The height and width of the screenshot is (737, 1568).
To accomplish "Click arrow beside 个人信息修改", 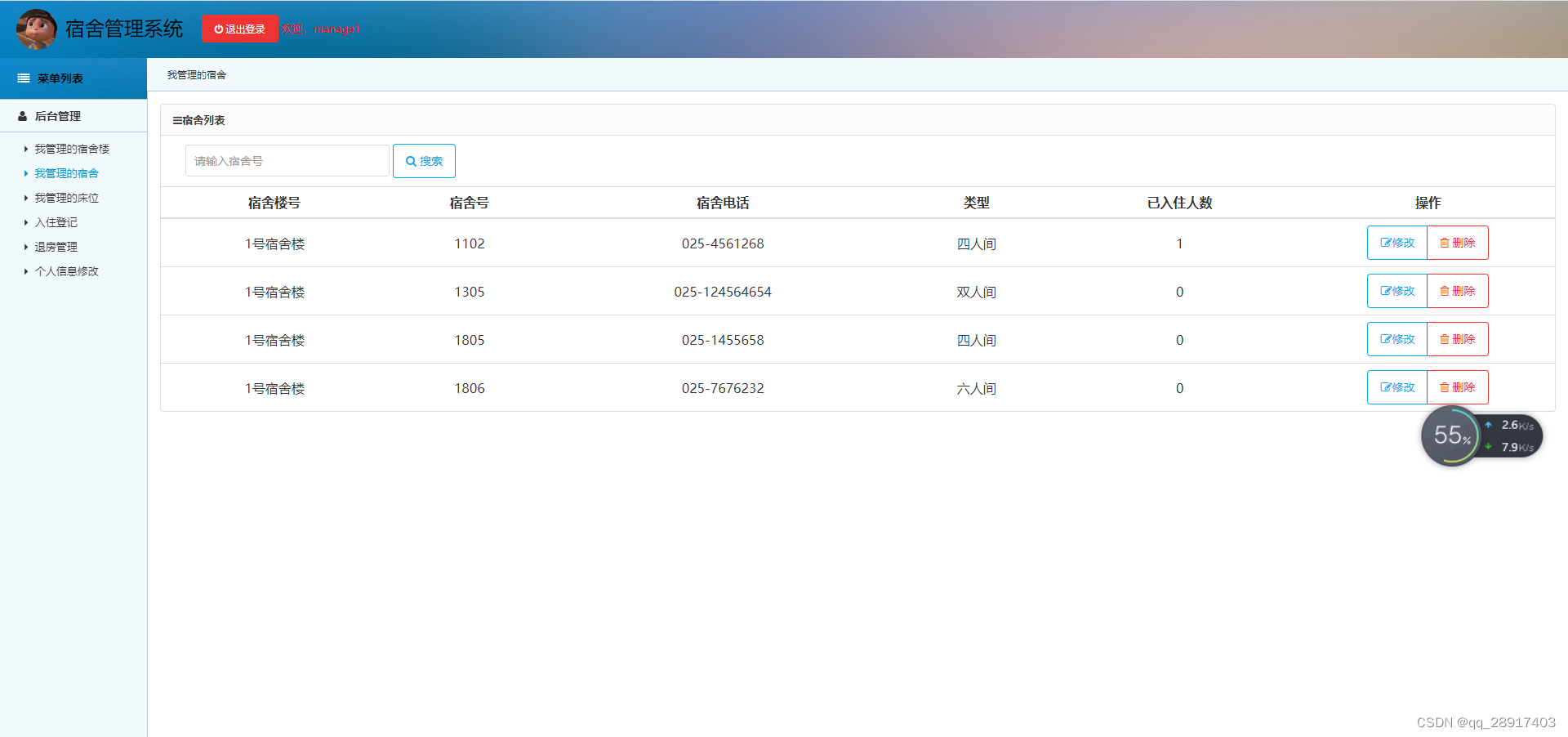I will [x=26, y=271].
